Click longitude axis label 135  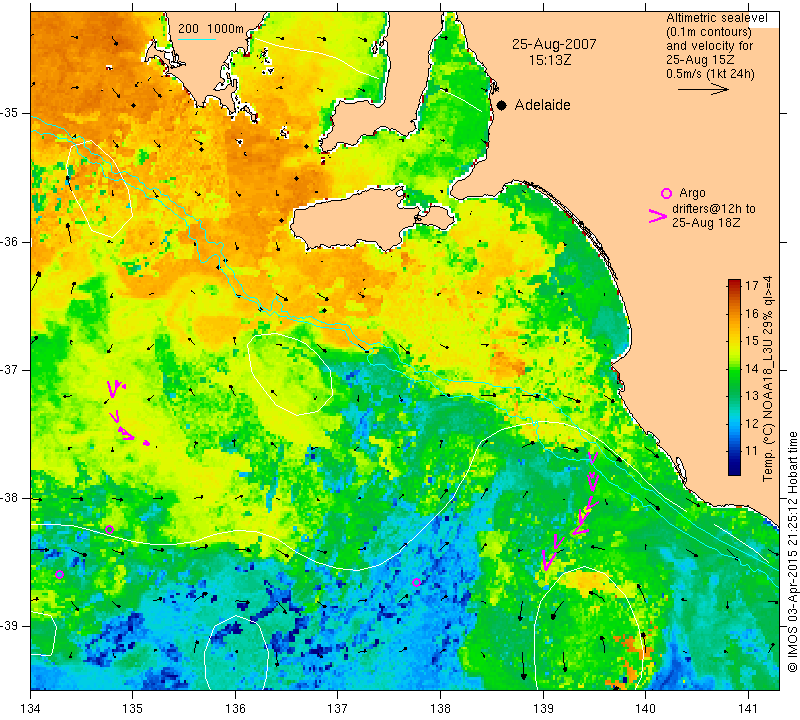click(x=133, y=709)
